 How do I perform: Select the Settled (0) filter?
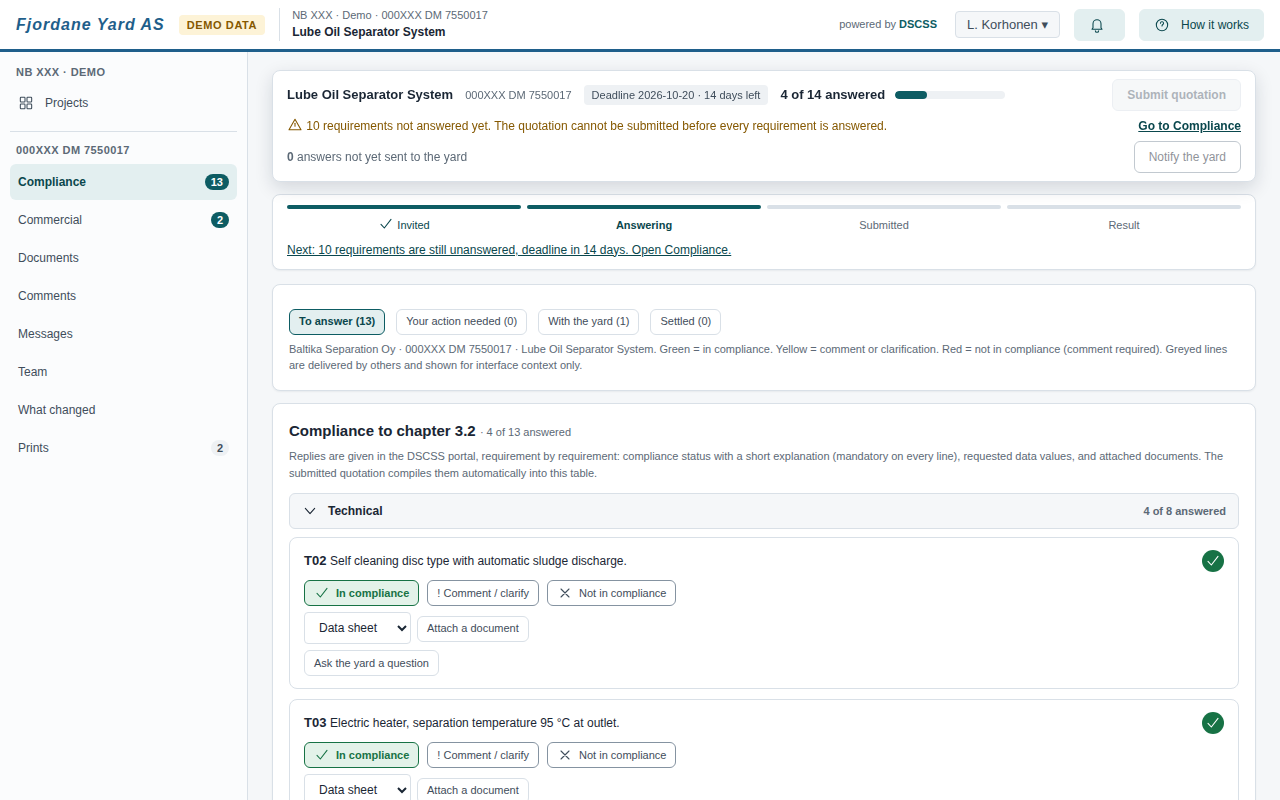tap(685, 321)
